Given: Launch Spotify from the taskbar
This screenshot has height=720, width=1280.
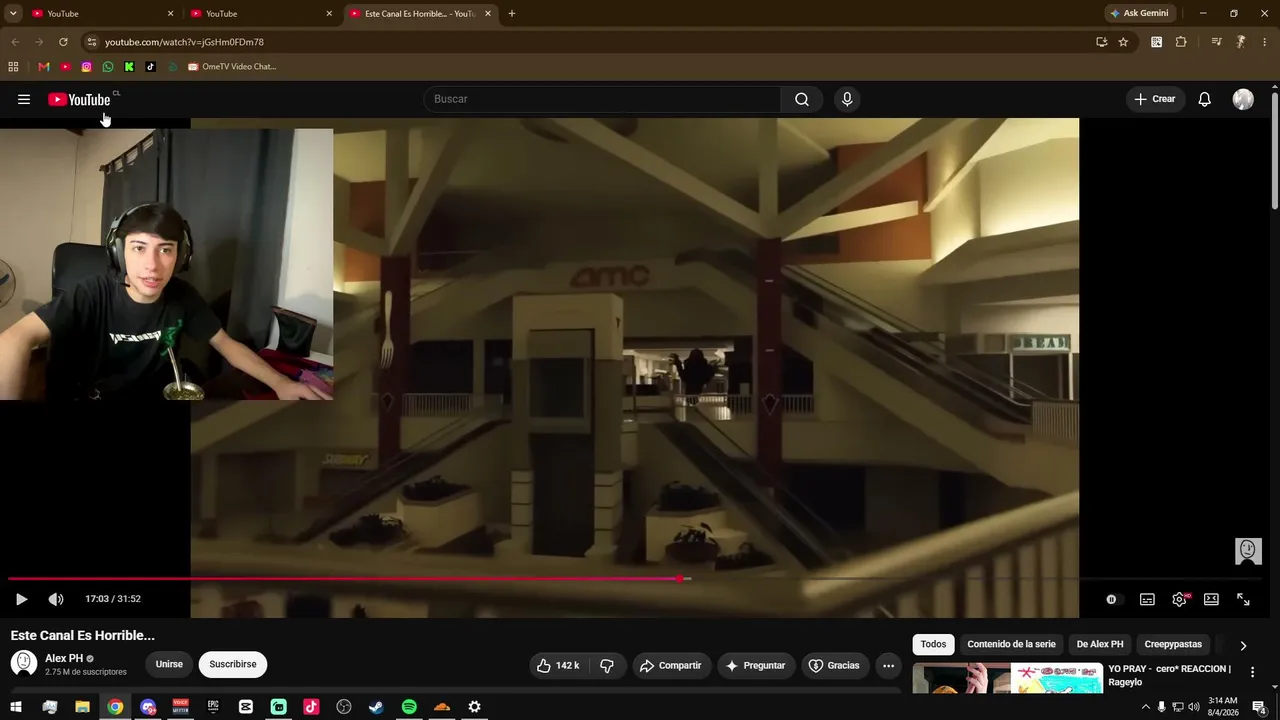Looking at the screenshot, I should pos(409,707).
